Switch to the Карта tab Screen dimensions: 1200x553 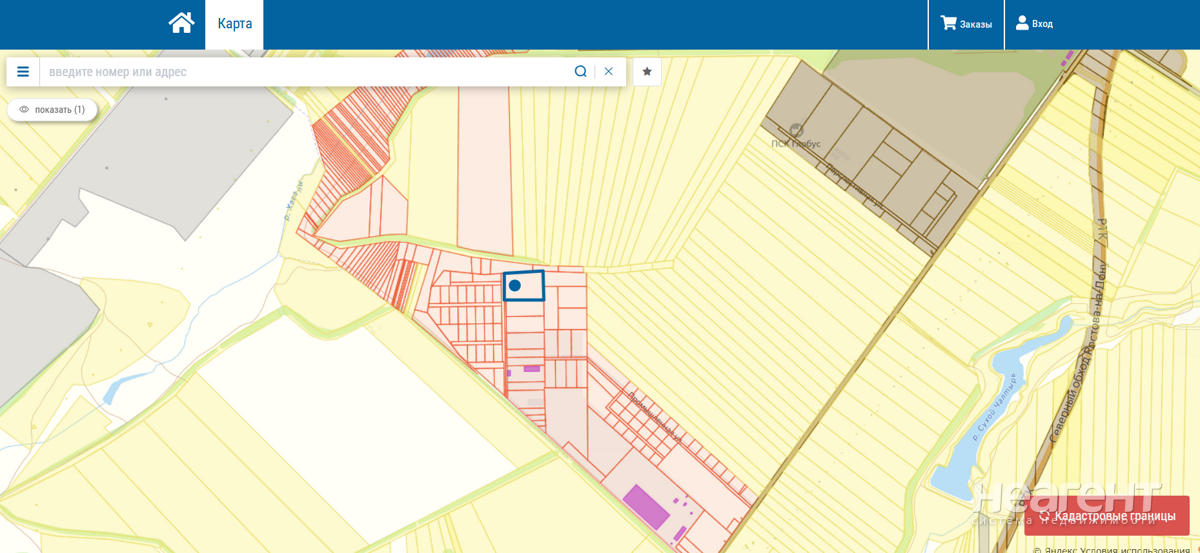coord(235,24)
